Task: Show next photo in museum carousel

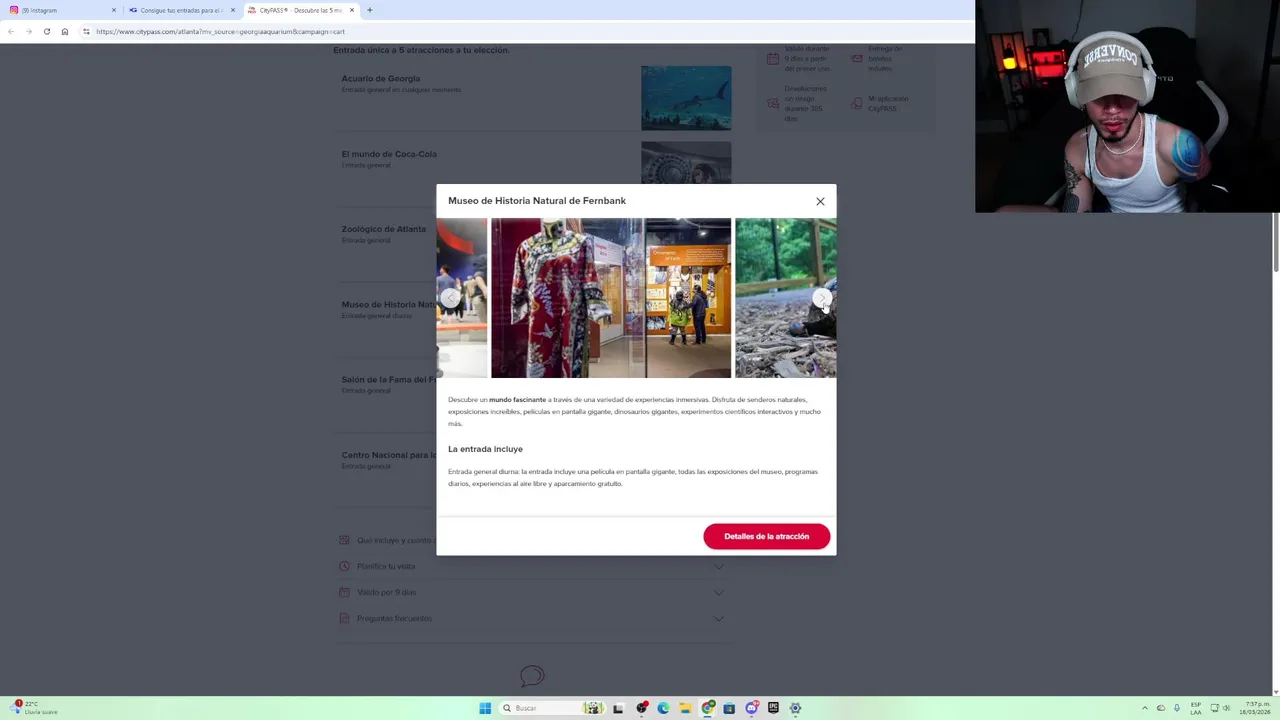Action: click(821, 298)
